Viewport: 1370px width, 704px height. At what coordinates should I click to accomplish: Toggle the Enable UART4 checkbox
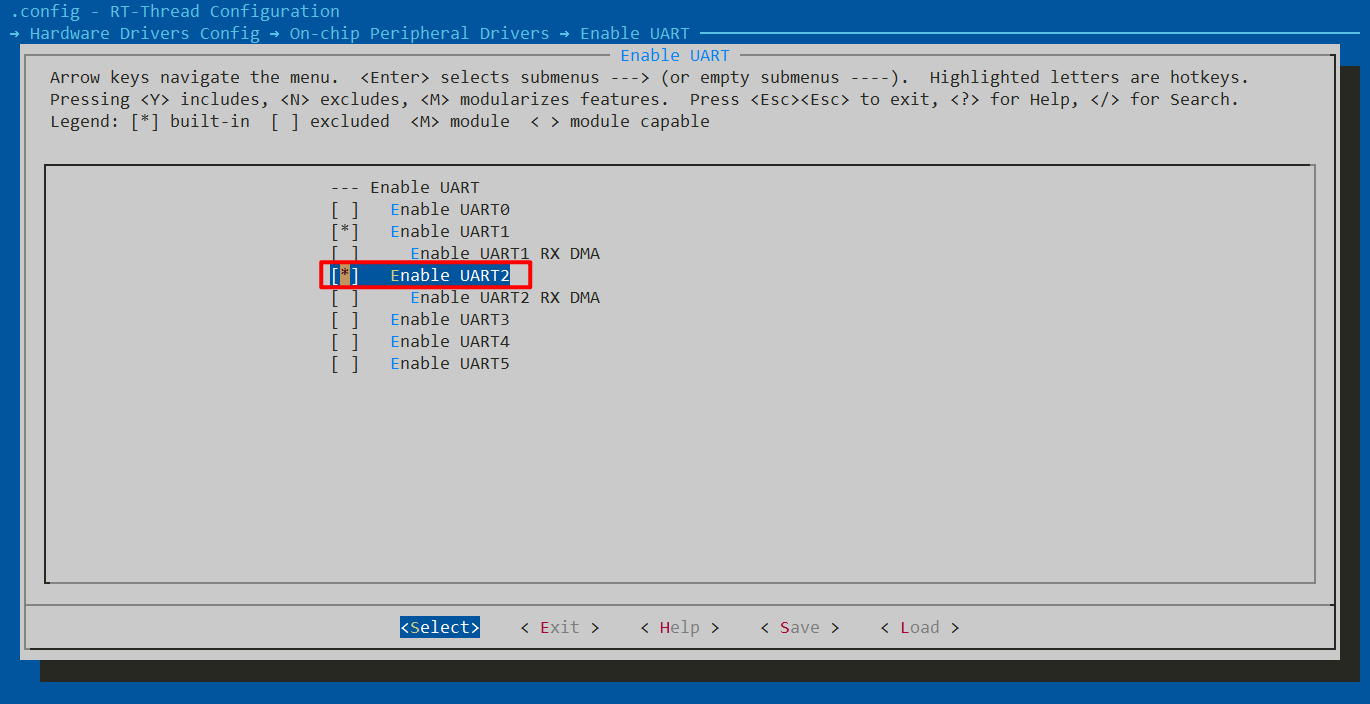coord(345,341)
